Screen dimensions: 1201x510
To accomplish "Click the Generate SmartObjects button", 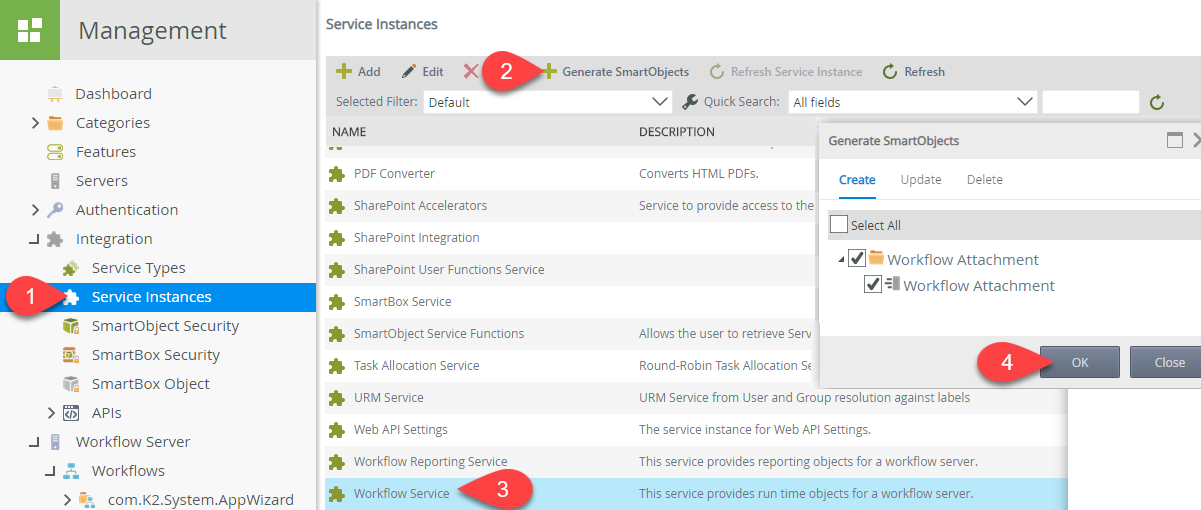I will 616,72.
